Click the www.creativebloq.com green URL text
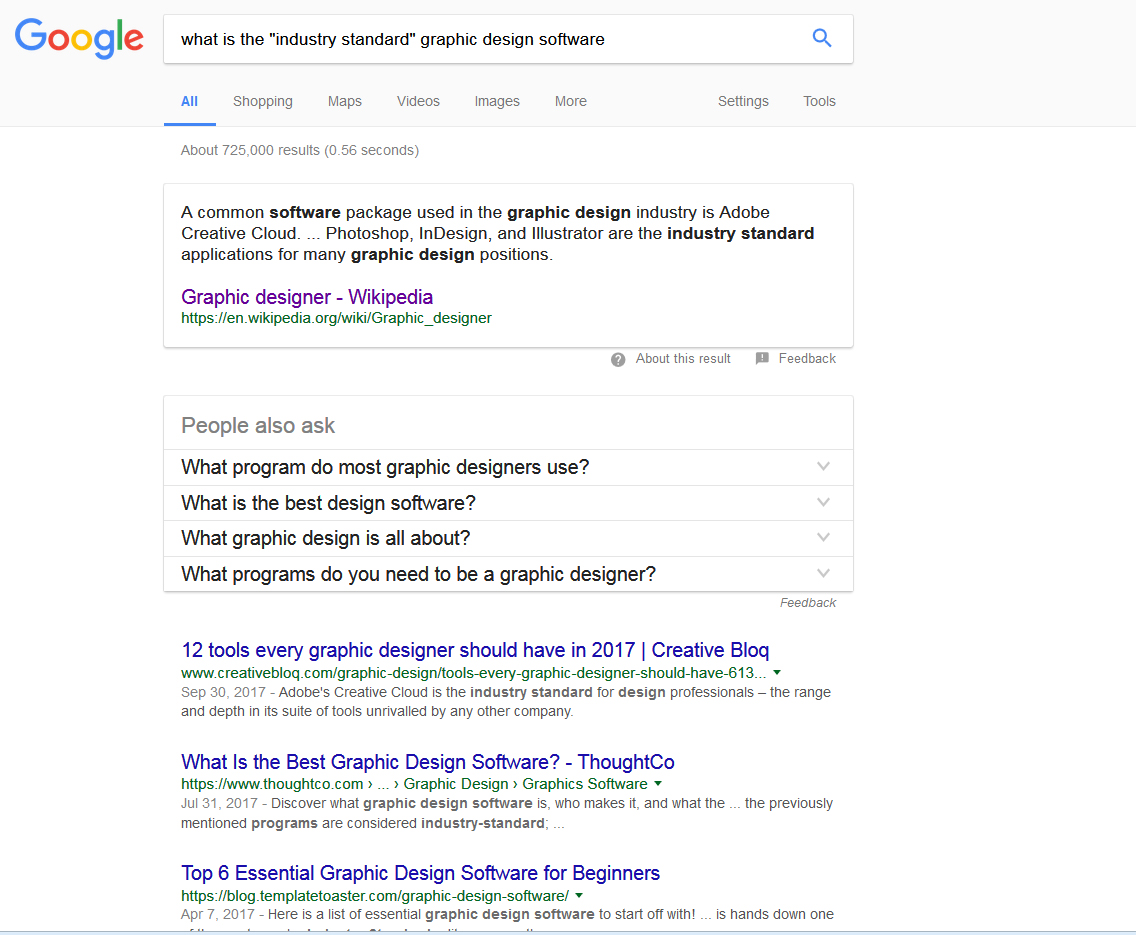Screen dimensions: 1136x935 point(473,673)
